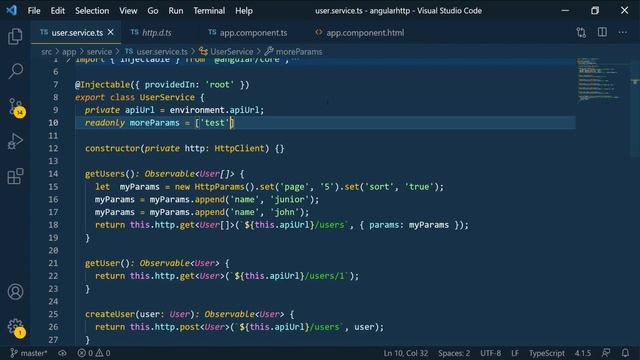Screen dimensions: 640x360
Task: Click the app breadcrumb segment
Action: coord(69,52)
